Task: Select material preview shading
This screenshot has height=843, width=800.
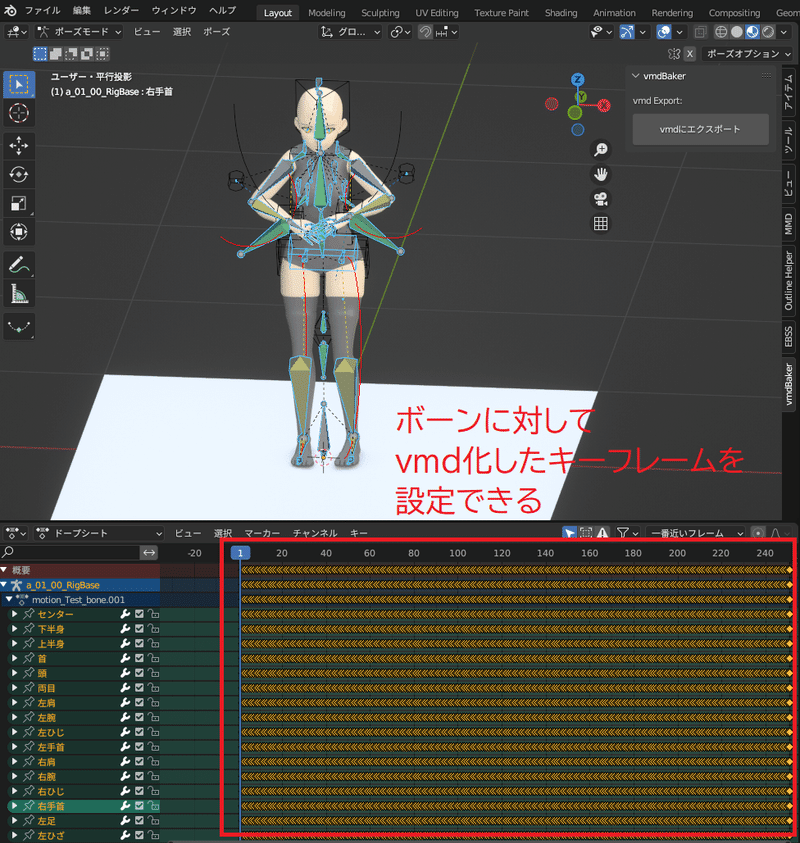Action: pos(752,32)
